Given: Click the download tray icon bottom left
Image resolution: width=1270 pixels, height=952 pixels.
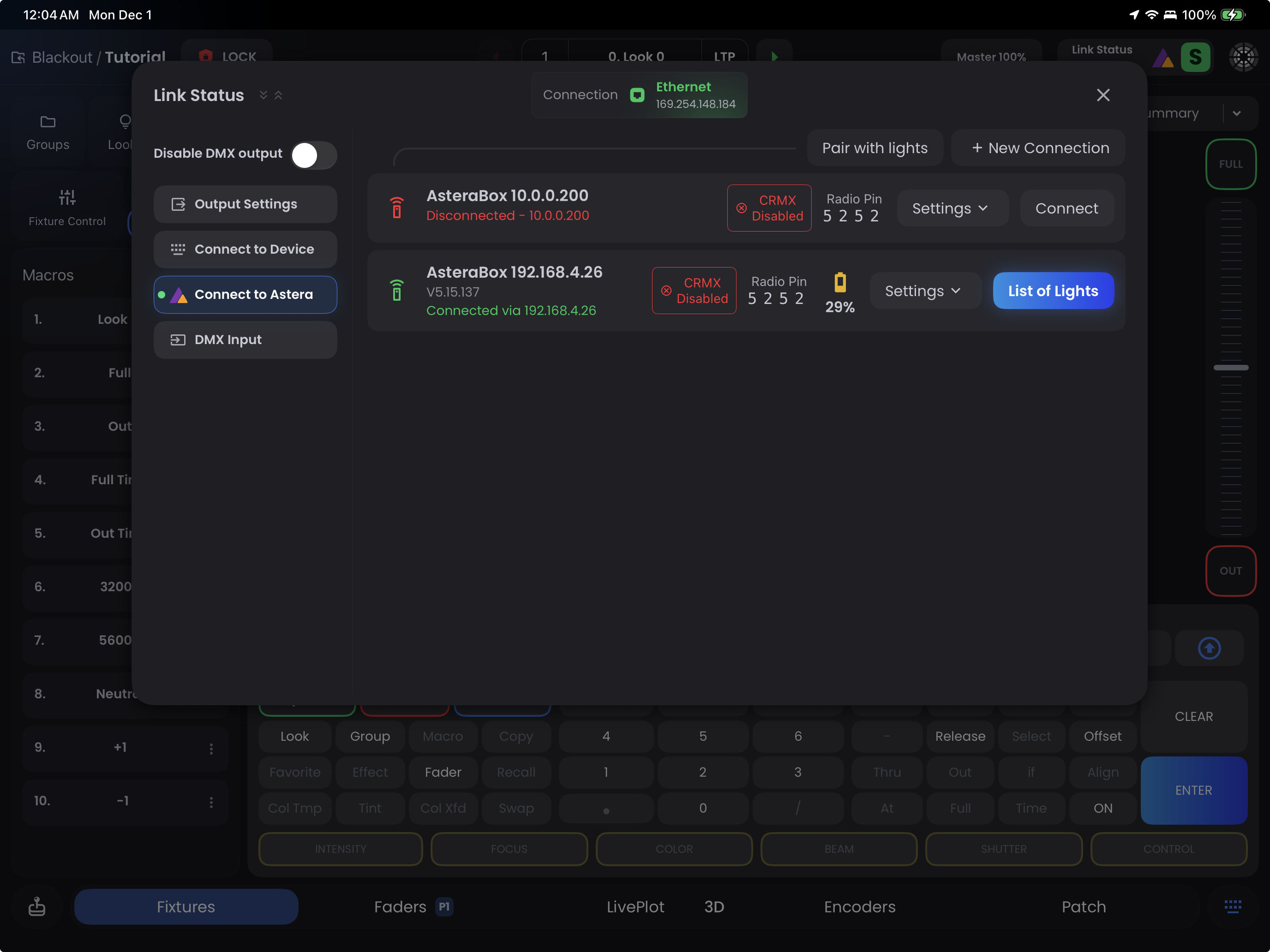Looking at the screenshot, I should coord(37,907).
